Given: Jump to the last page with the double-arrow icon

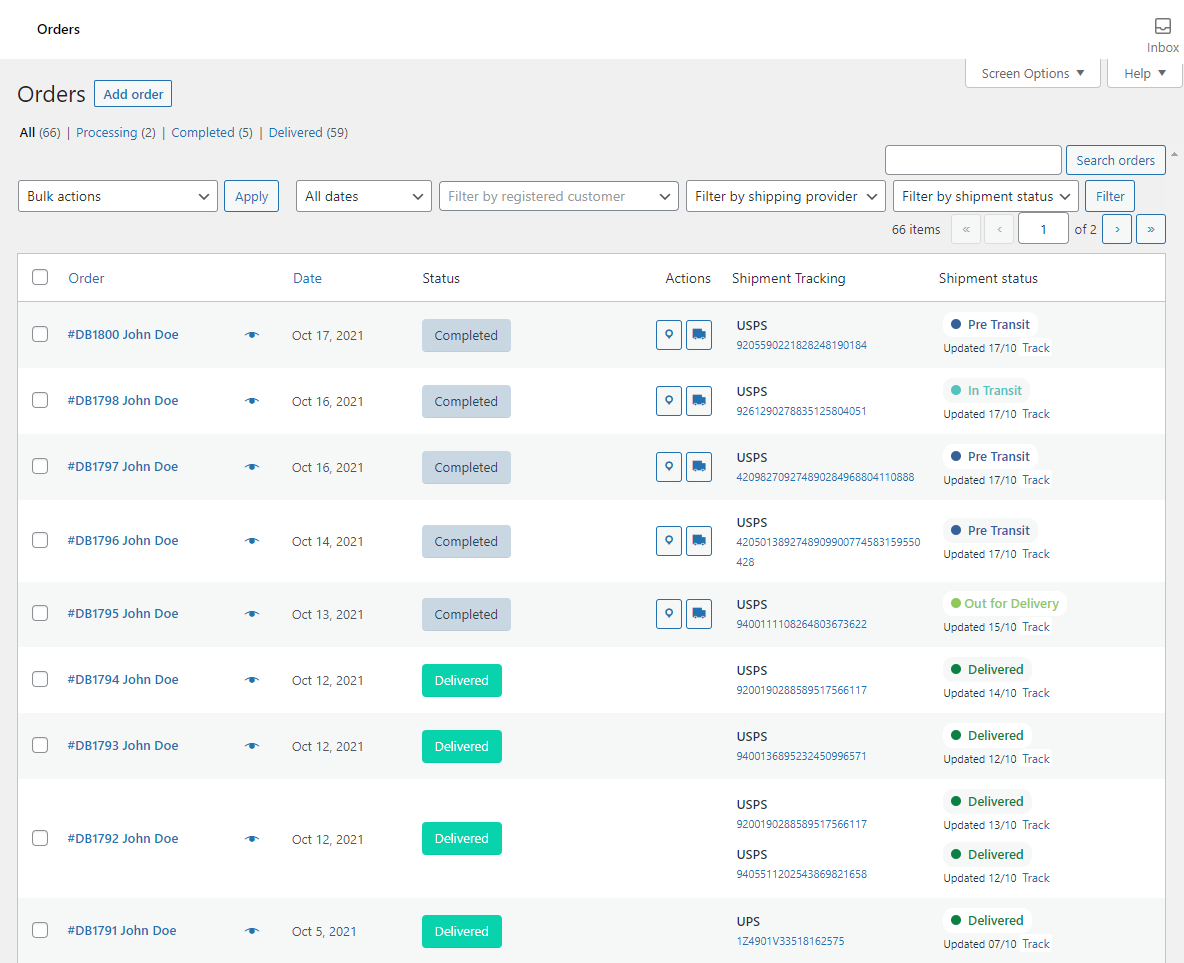Looking at the screenshot, I should pyautogui.click(x=1150, y=229).
